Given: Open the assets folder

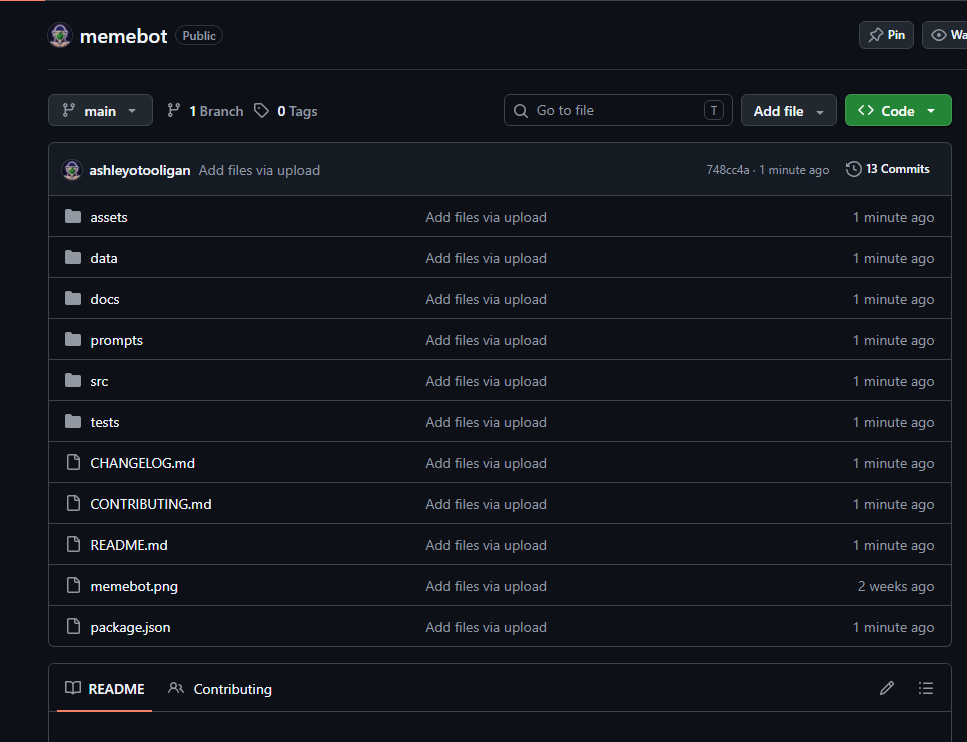Looking at the screenshot, I should [x=109, y=217].
